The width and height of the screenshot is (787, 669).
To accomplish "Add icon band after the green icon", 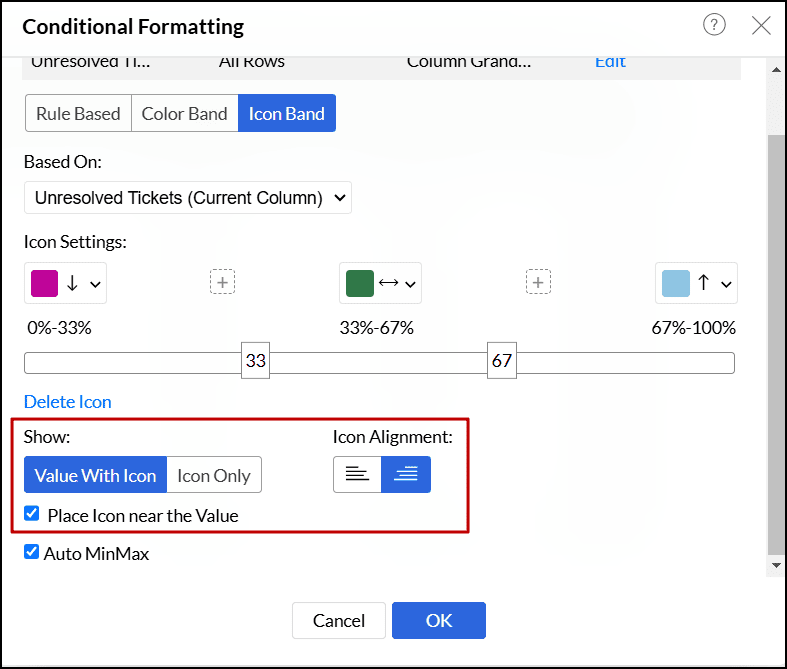I will tap(539, 283).
